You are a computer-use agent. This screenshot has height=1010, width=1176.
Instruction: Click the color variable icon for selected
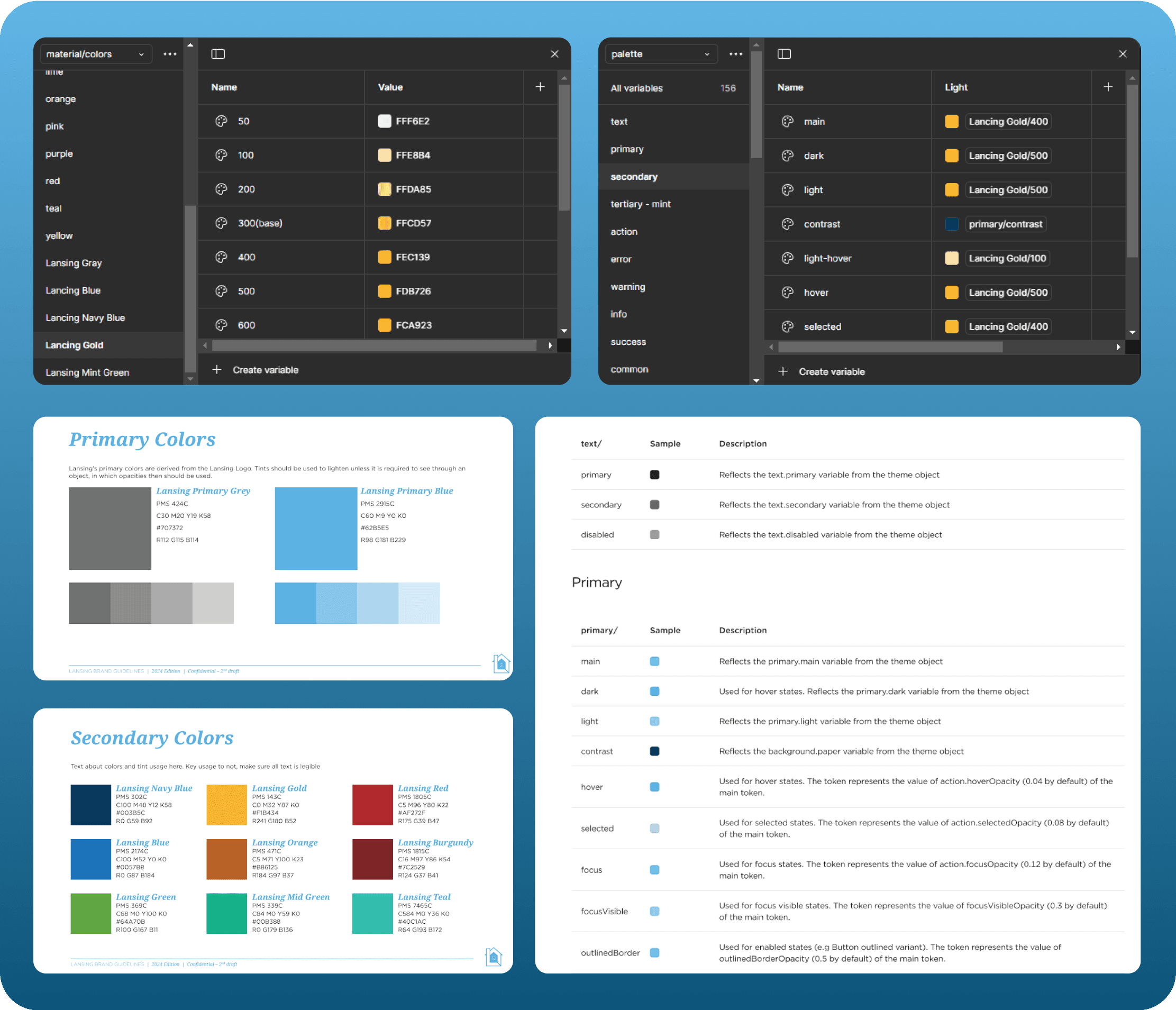[787, 326]
